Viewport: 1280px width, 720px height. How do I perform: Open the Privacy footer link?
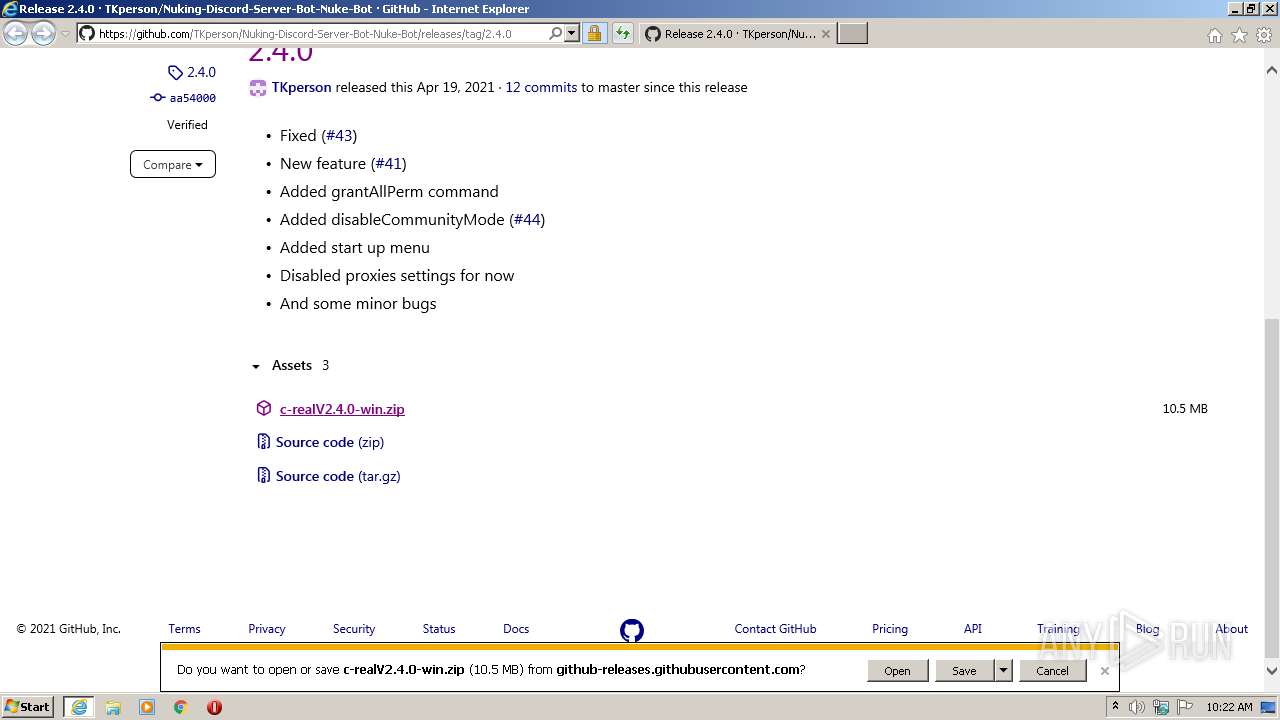(x=267, y=629)
